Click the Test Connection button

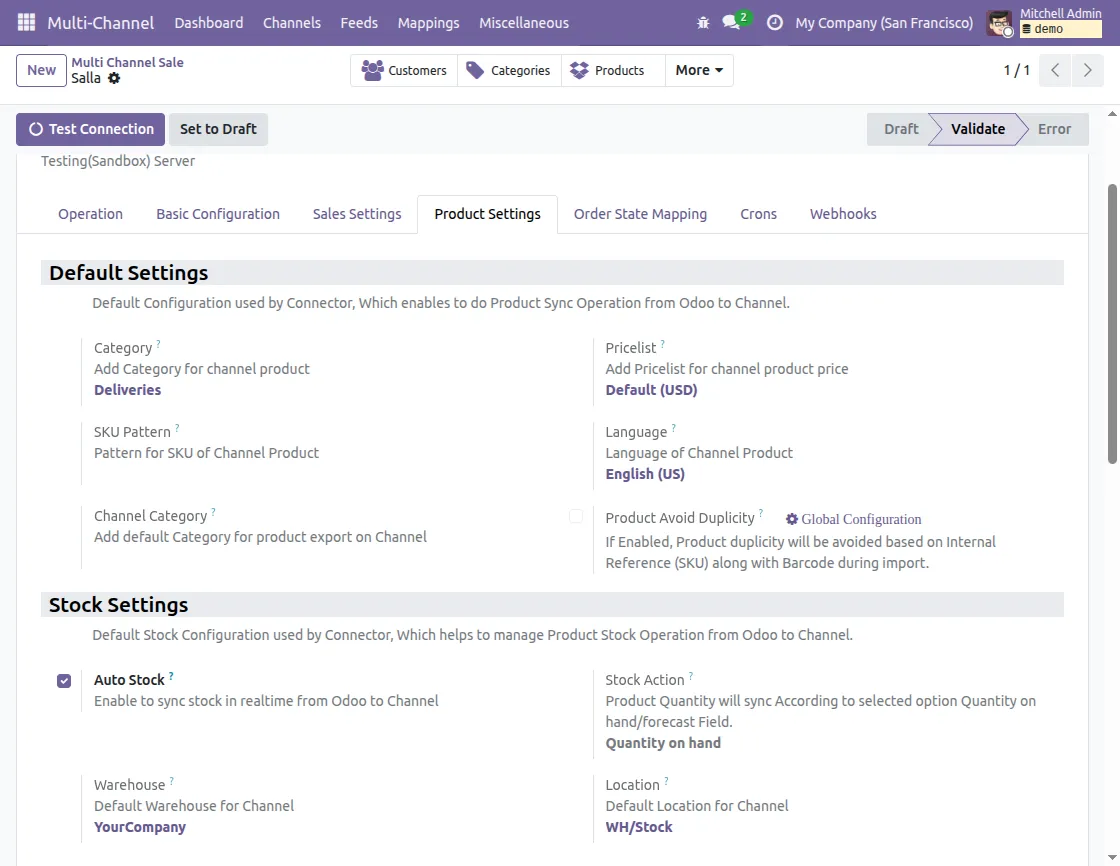pos(89,129)
